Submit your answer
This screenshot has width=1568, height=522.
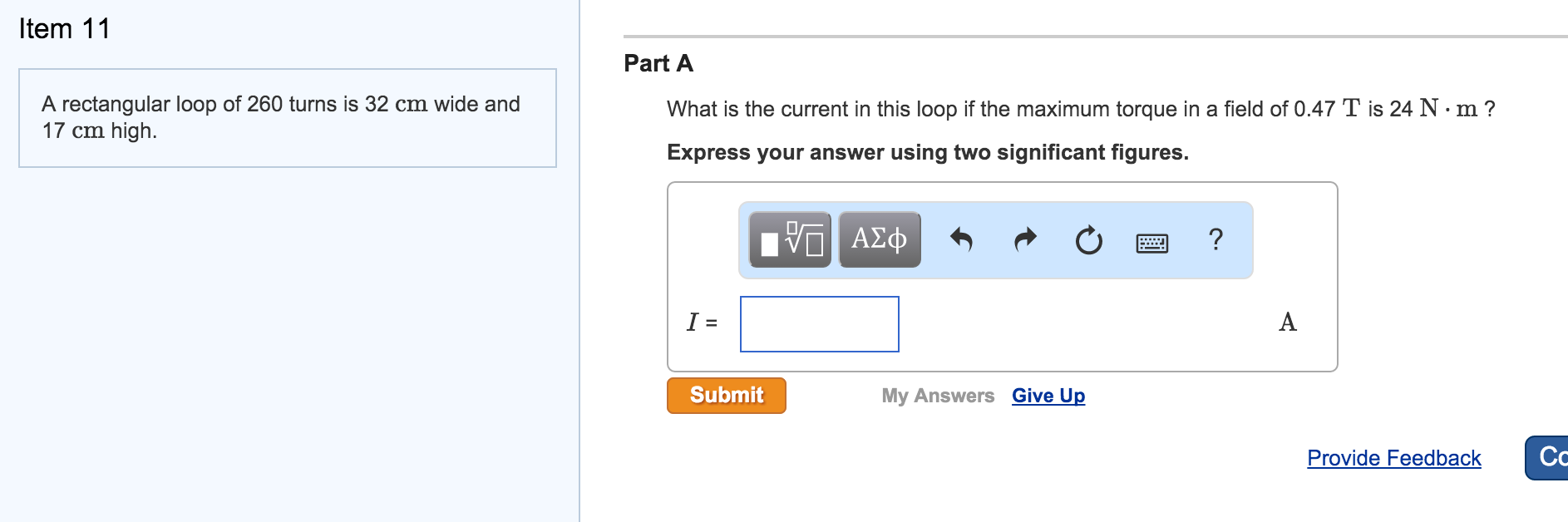coord(725,395)
